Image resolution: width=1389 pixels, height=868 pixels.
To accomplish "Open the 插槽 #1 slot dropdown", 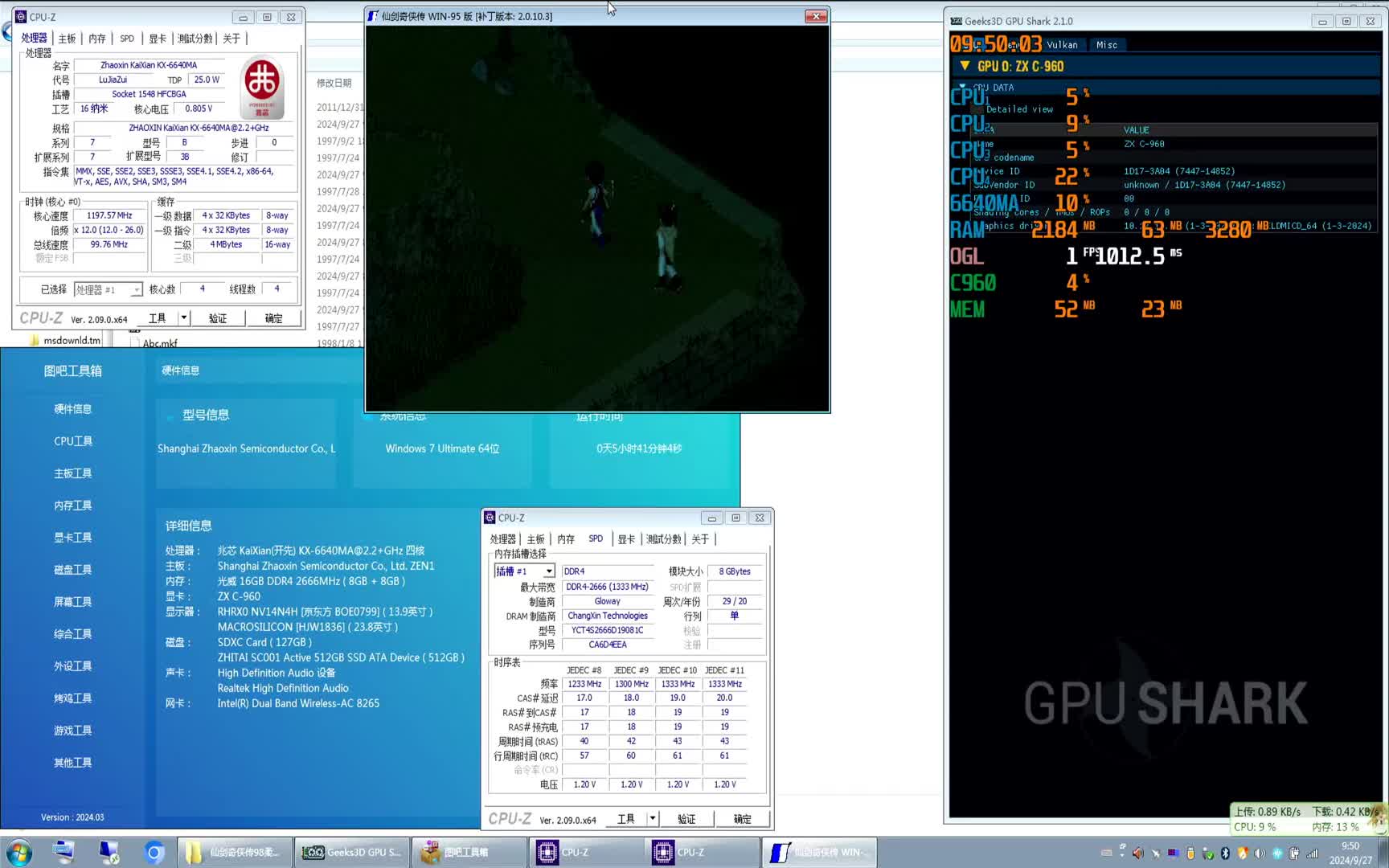I will tap(549, 571).
